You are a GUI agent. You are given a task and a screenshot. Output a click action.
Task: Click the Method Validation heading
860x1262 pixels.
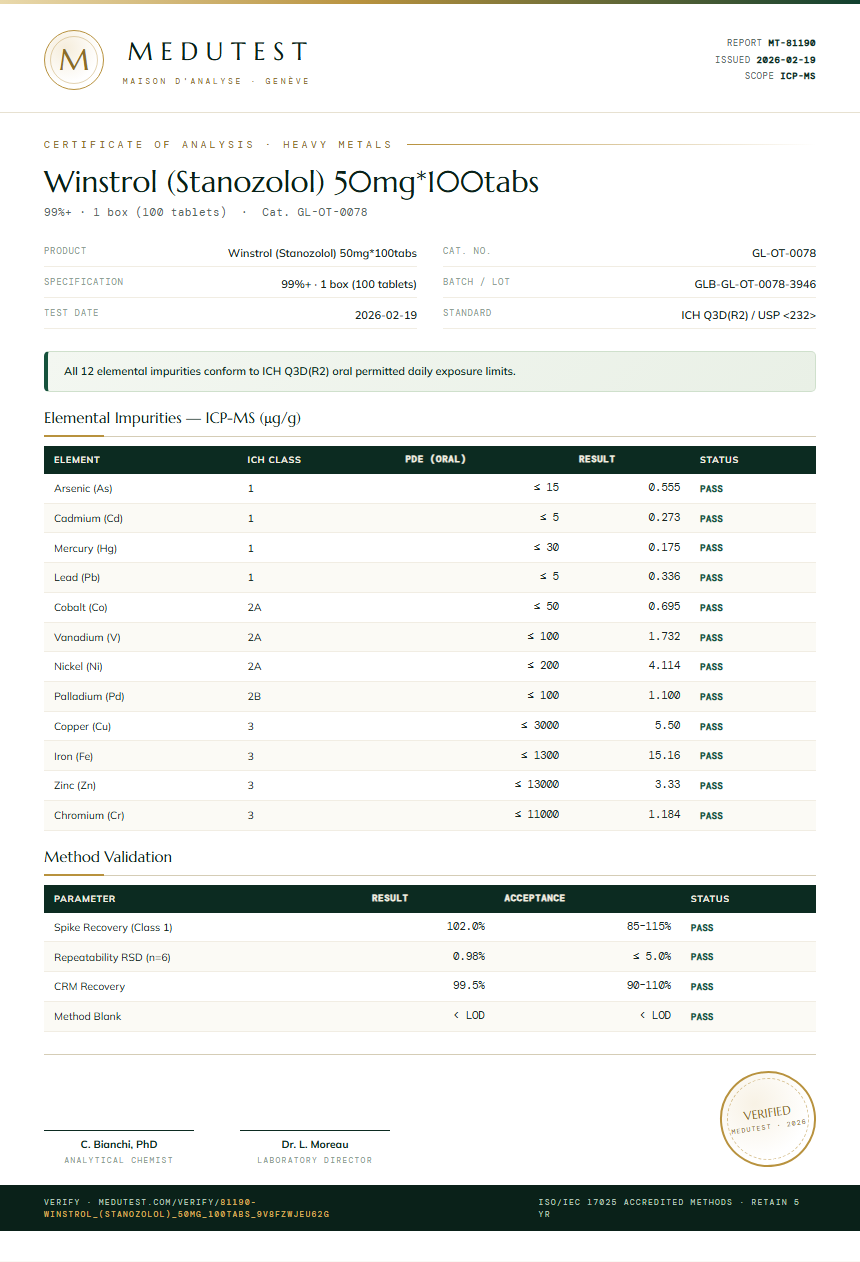[108, 857]
